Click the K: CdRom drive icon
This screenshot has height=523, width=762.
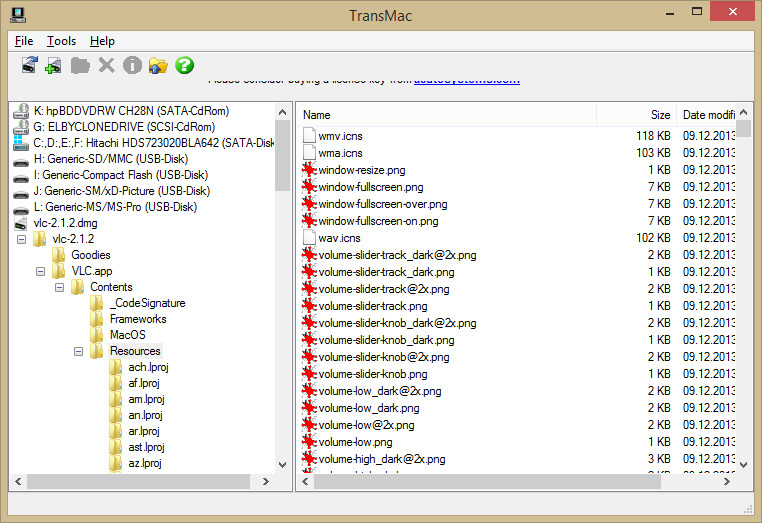tap(21, 111)
